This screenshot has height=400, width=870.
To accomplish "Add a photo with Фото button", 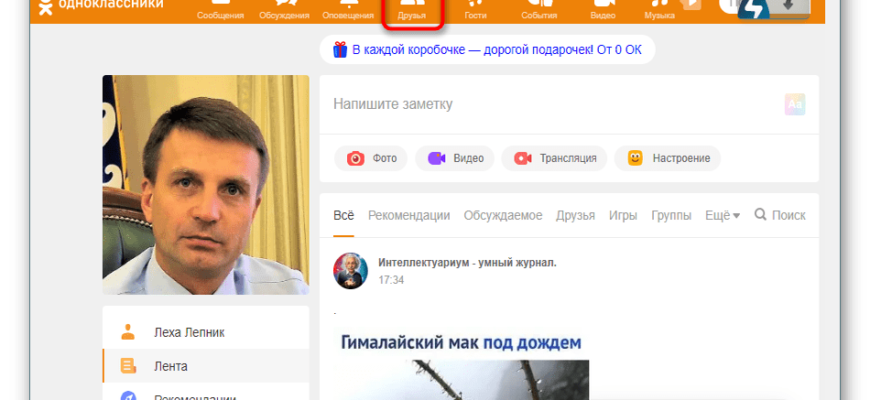I will (x=371, y=158).
